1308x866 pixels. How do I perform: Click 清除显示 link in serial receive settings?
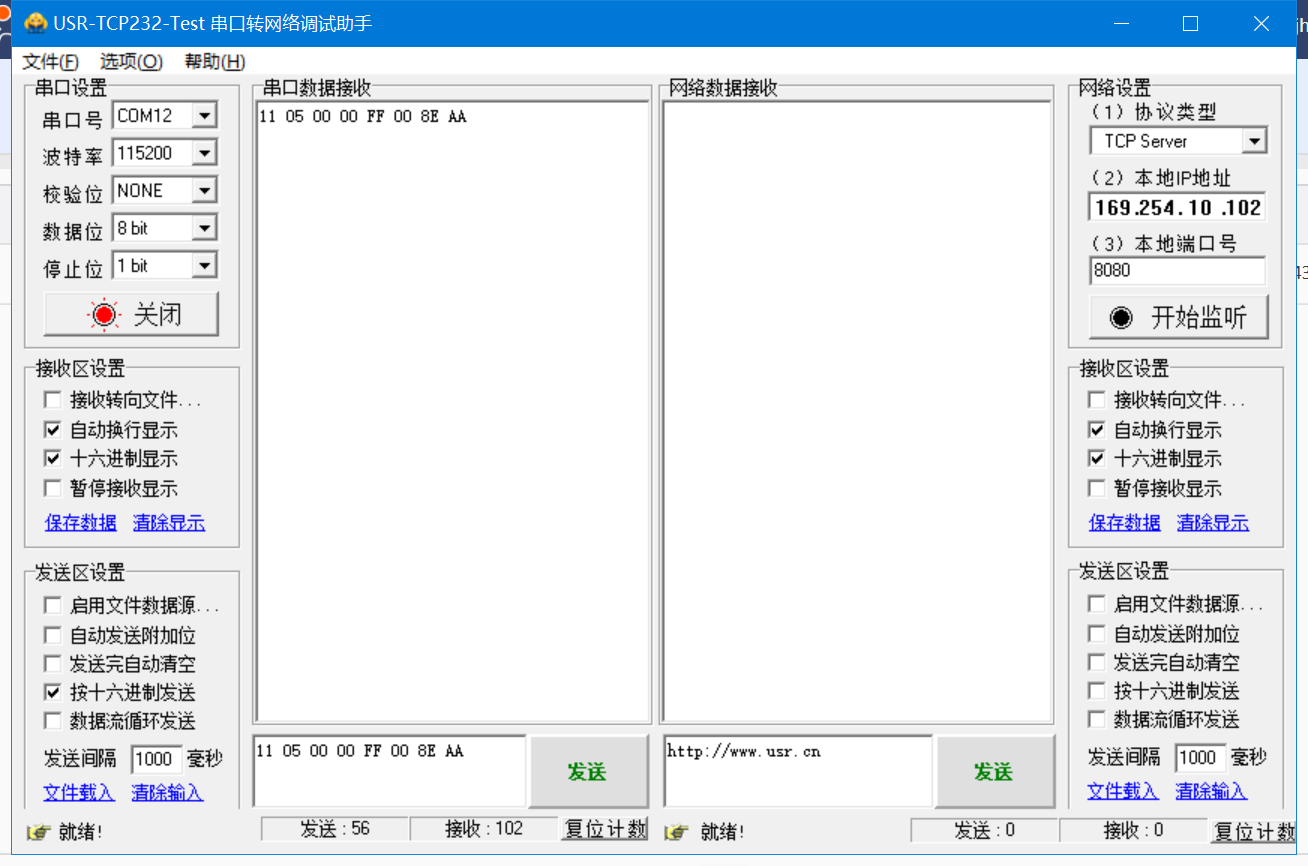(169, 523)
